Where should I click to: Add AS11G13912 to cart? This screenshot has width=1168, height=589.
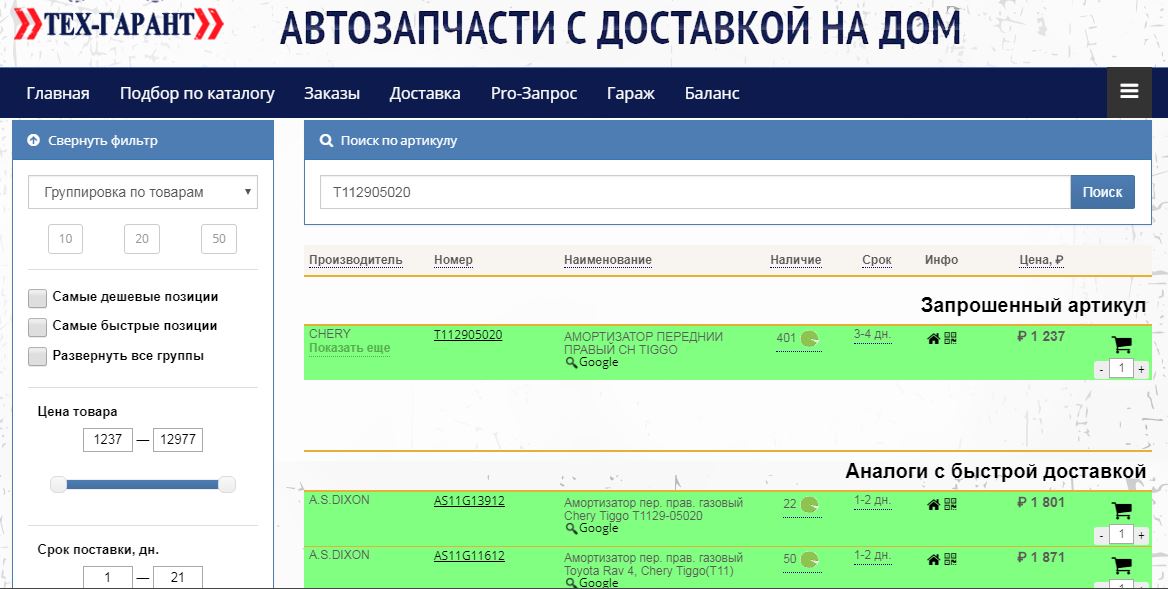point(1122,510)
